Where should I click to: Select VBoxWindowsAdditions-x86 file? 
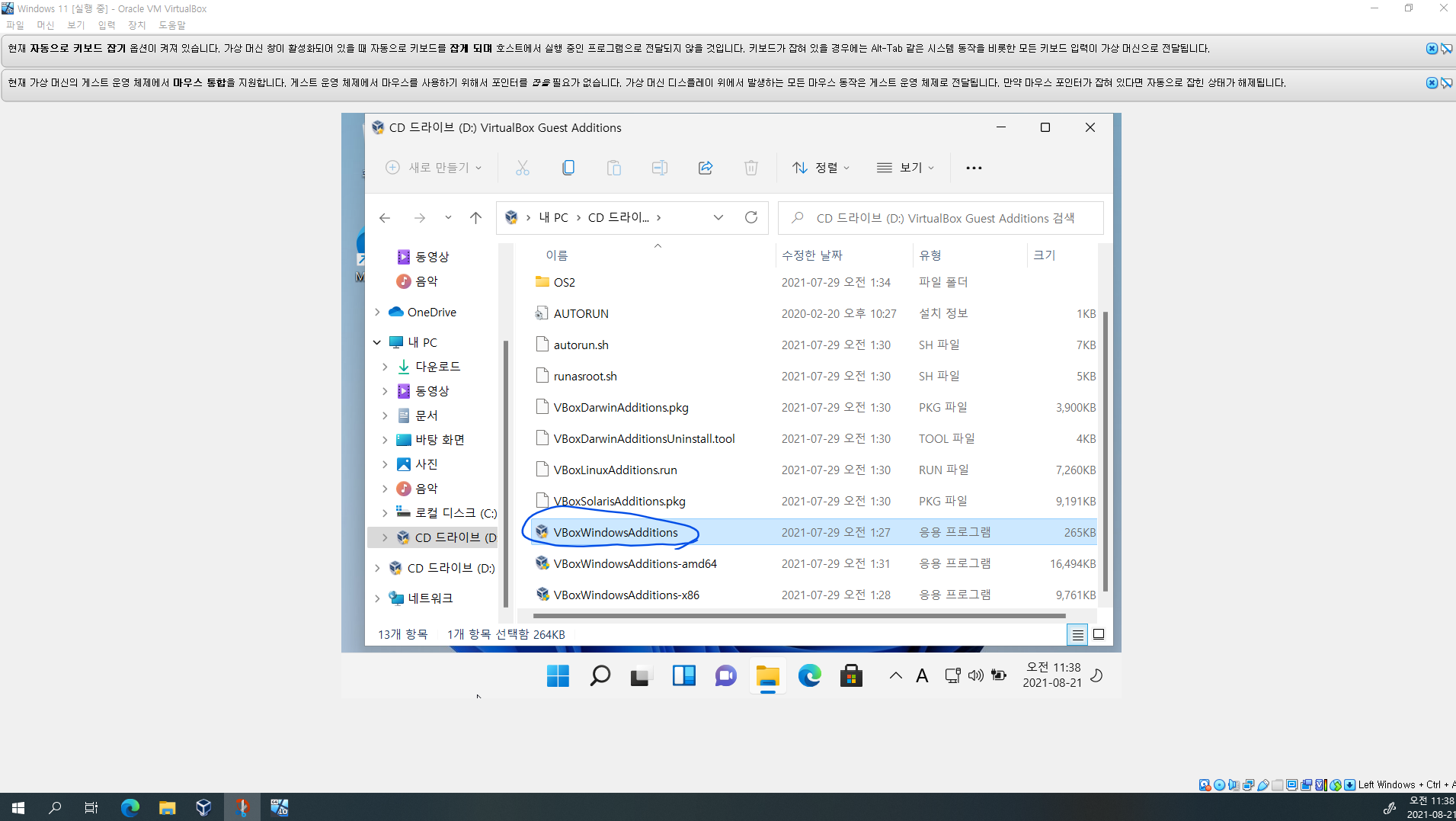tap(626, 595)
